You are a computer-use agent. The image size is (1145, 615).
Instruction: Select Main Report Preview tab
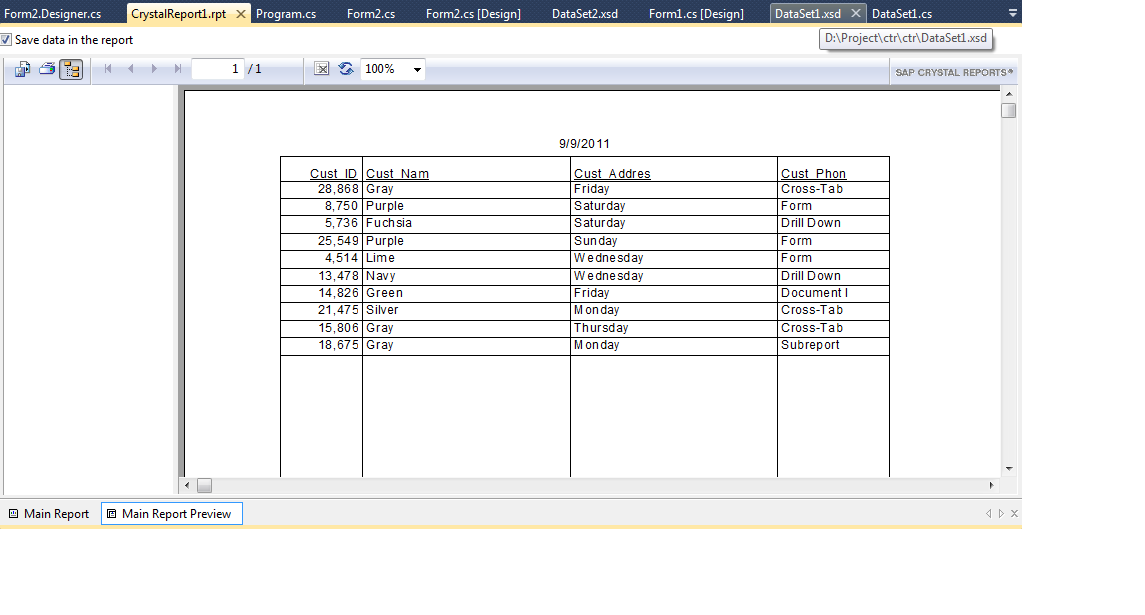point(172,513)
